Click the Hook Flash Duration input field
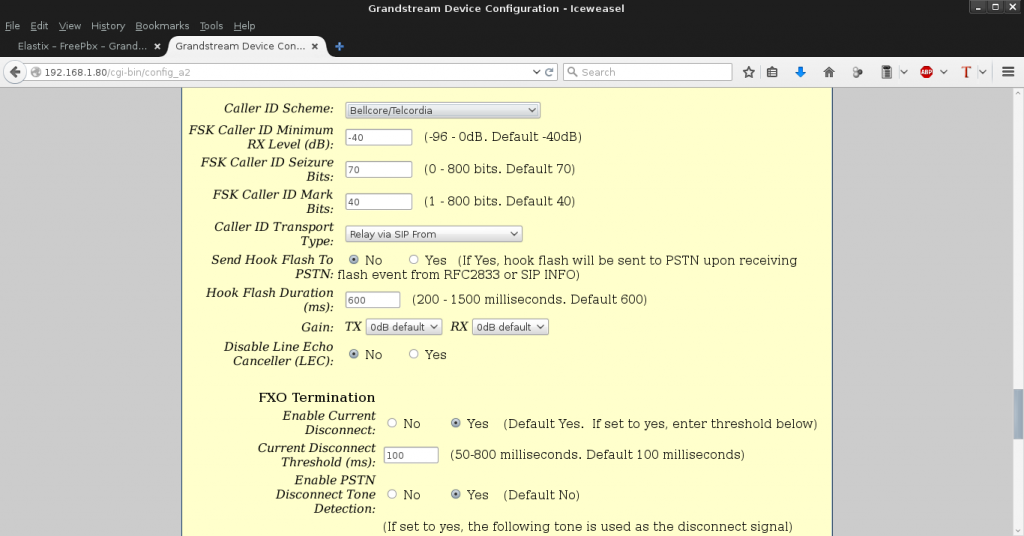 click(x=372, y=300)
